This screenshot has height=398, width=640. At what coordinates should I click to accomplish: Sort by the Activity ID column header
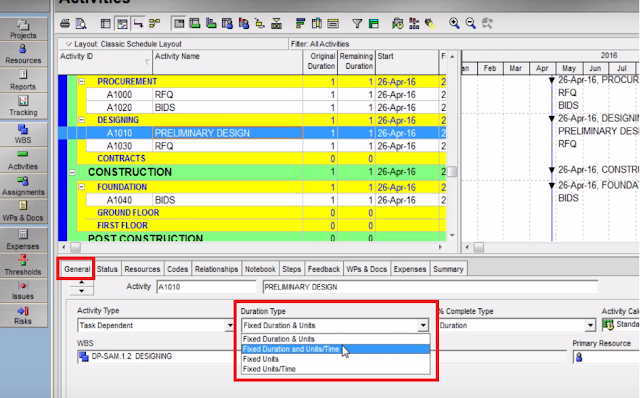pos(105,62)
